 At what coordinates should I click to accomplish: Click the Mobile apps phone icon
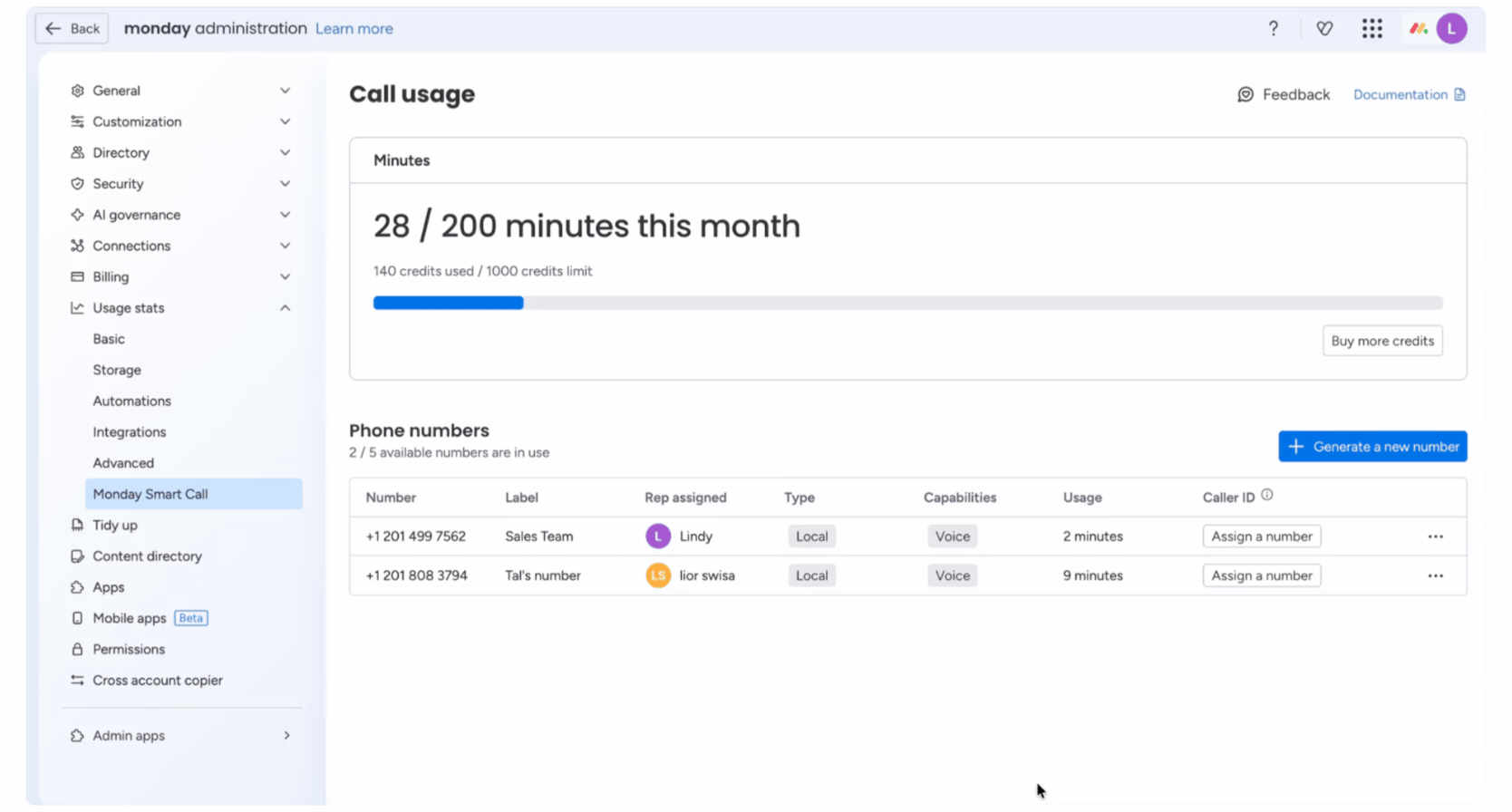point(77,618)
